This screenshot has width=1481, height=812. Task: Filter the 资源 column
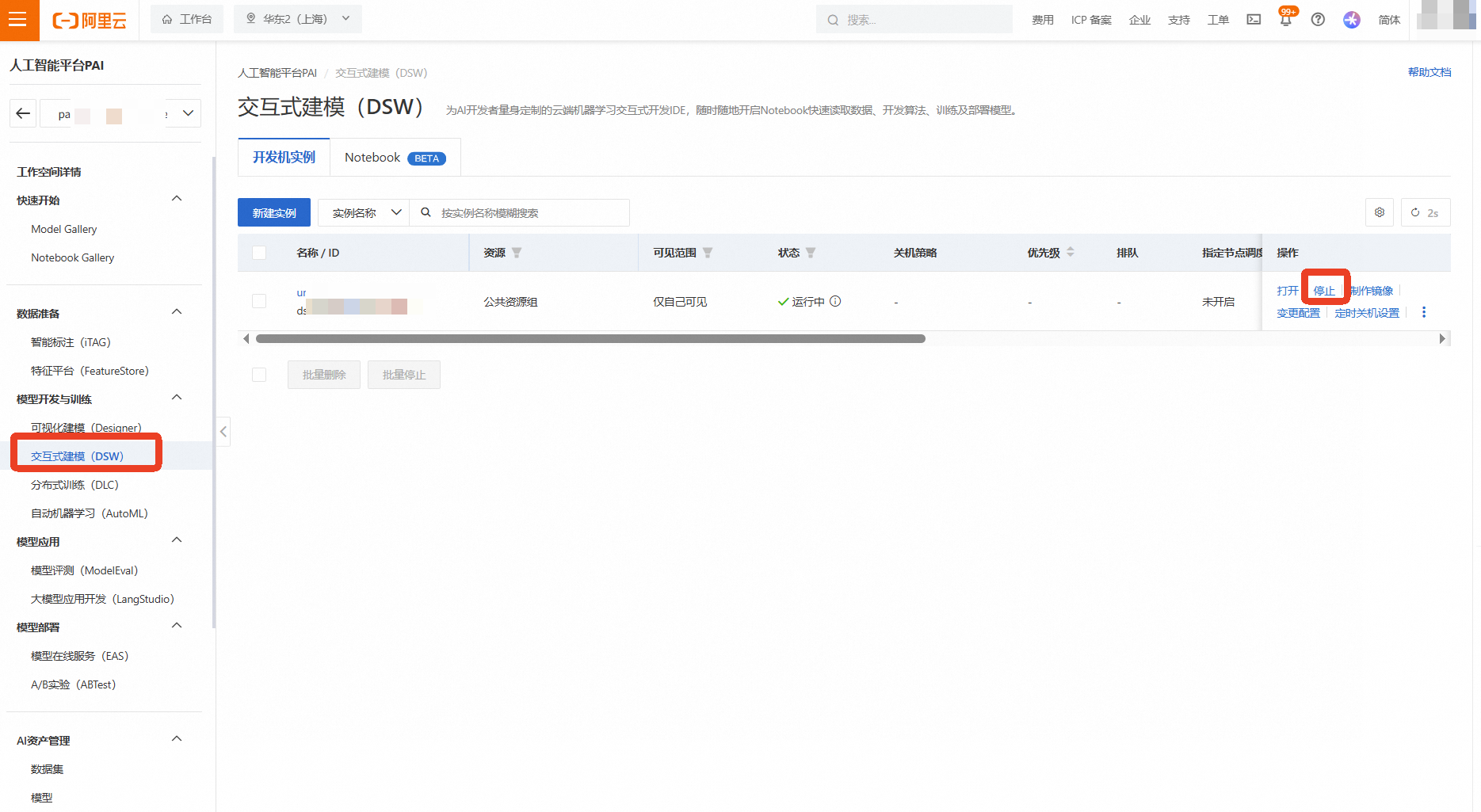[x=517, y=253]
